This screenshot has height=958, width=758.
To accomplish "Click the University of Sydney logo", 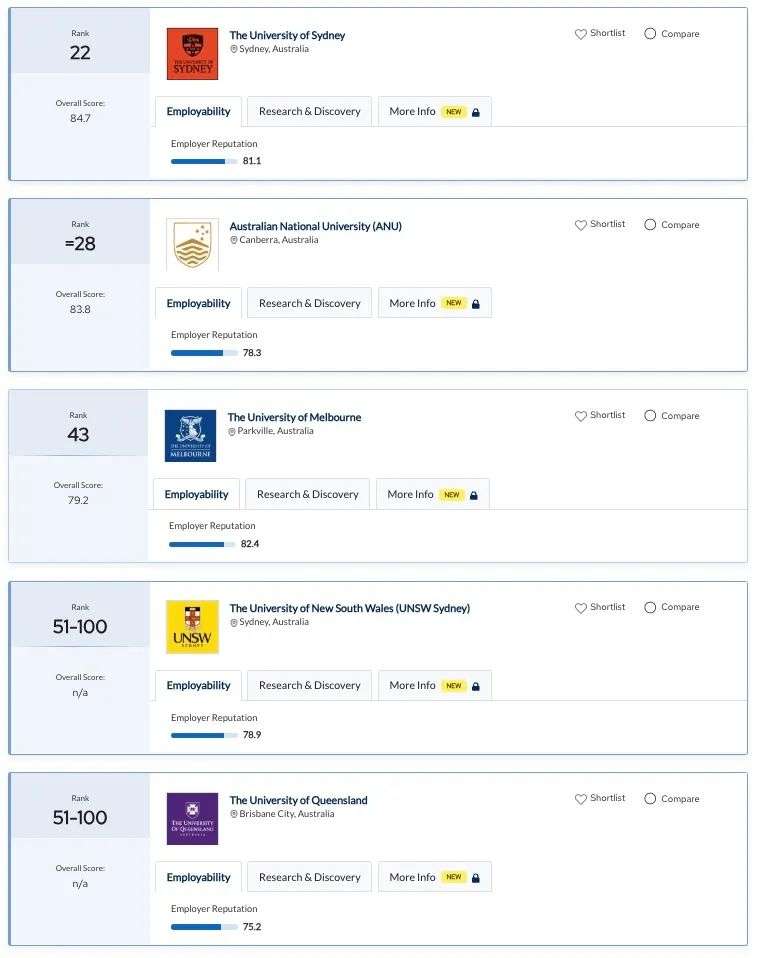I will 192,54.
